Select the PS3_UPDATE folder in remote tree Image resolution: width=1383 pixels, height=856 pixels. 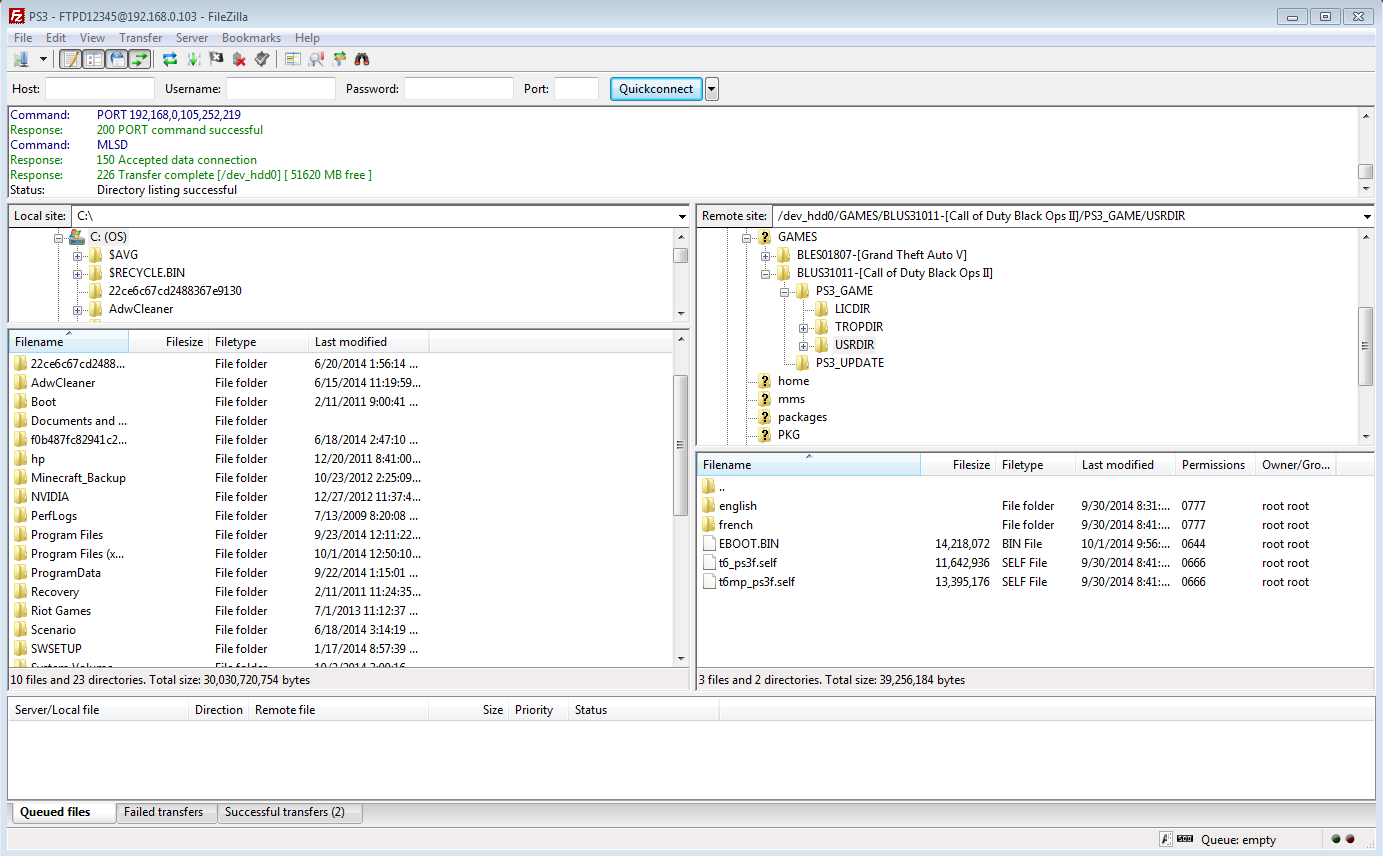(x=850, y=363)
